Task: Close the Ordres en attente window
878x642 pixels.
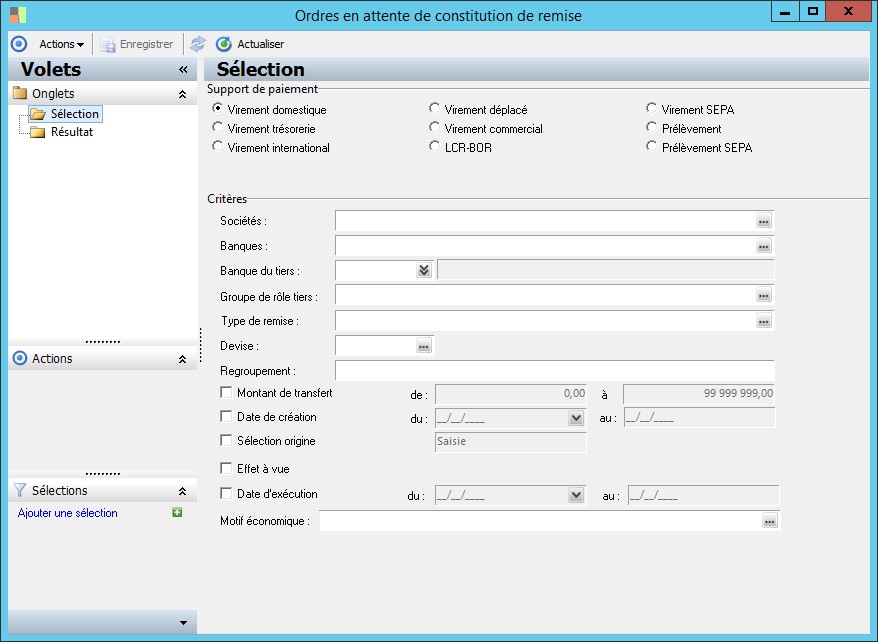Action: pos(848,12)
